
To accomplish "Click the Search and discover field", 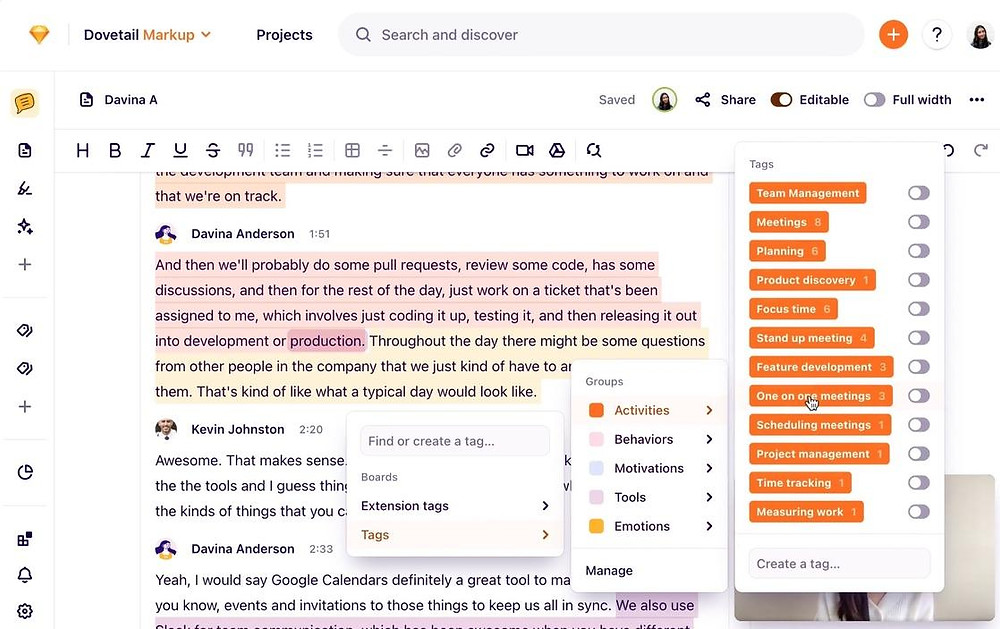I will tap(601, 34).
